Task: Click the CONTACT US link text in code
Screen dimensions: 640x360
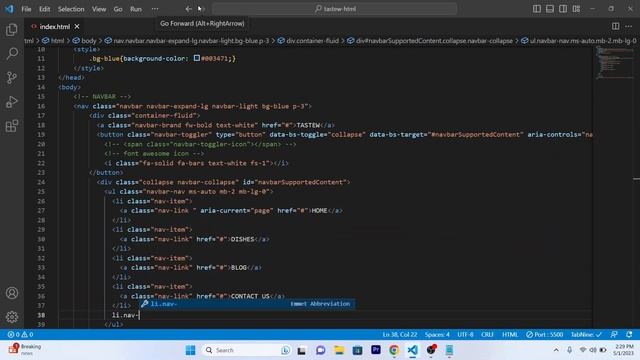Action: (x=250, y=296)
